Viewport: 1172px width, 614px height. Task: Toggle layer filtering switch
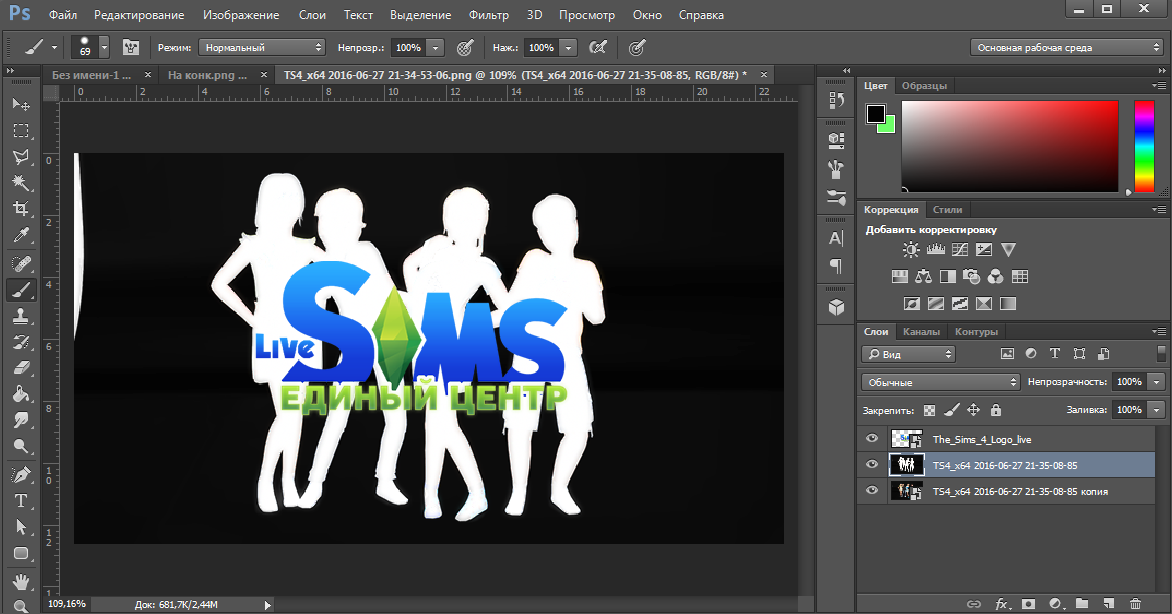point(1161,354)
